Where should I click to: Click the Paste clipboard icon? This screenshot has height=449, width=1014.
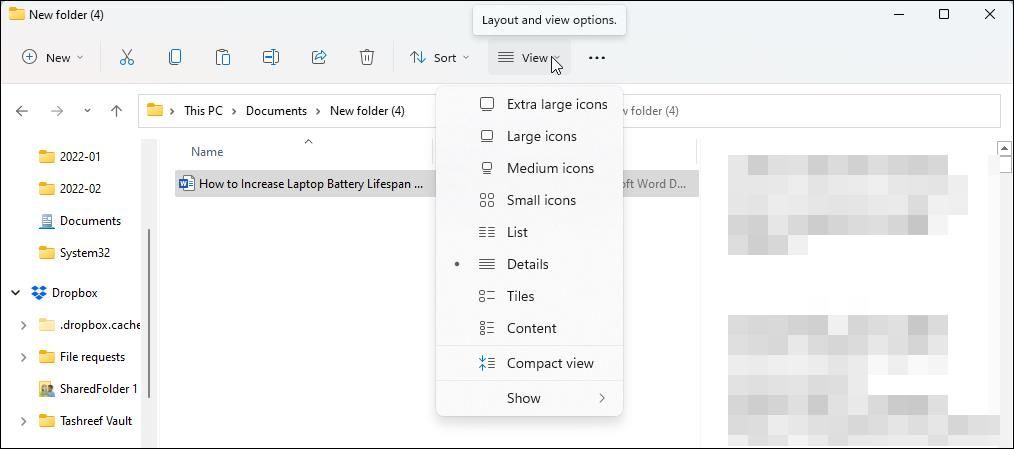[x=223, y=58]
